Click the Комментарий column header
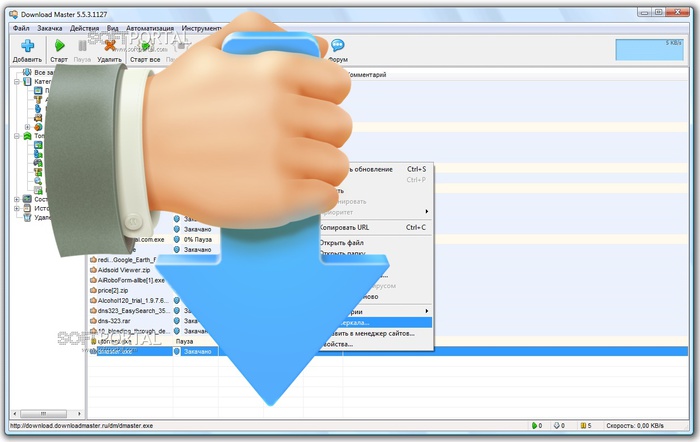The image size is (700, 442). coord(366,75)
